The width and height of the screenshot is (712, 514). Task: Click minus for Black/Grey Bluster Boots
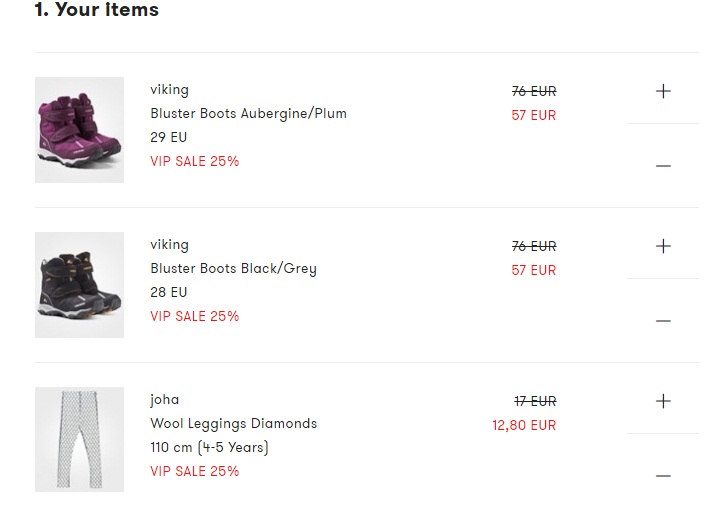(663, 321)
